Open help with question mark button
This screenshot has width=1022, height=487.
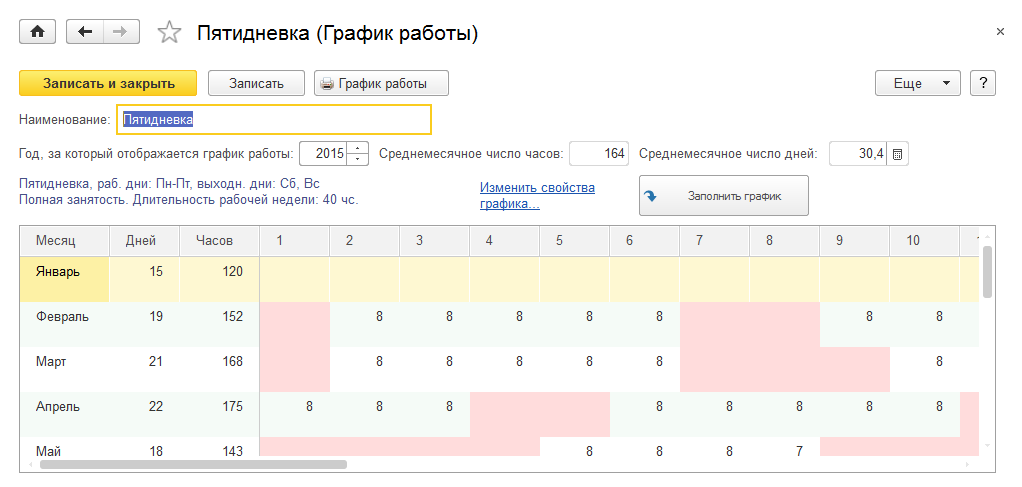pos(983,83)
